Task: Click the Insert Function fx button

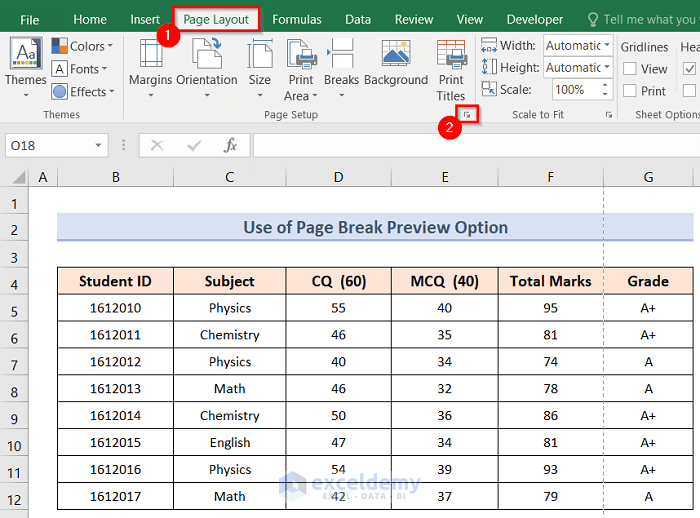Action: tap(230, 145)
